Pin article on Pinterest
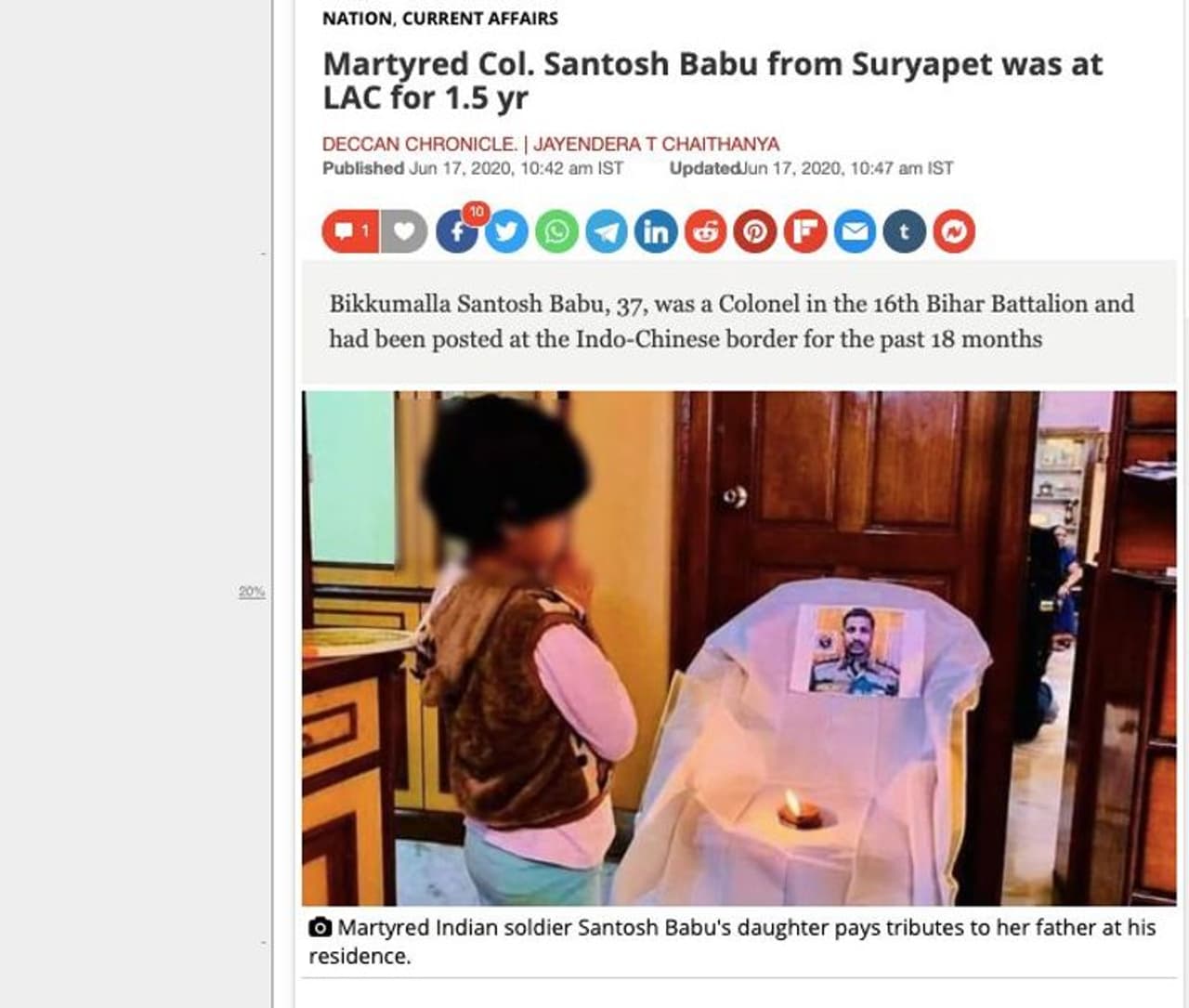The image size is (1189, 1008). (x=755, y=231)
